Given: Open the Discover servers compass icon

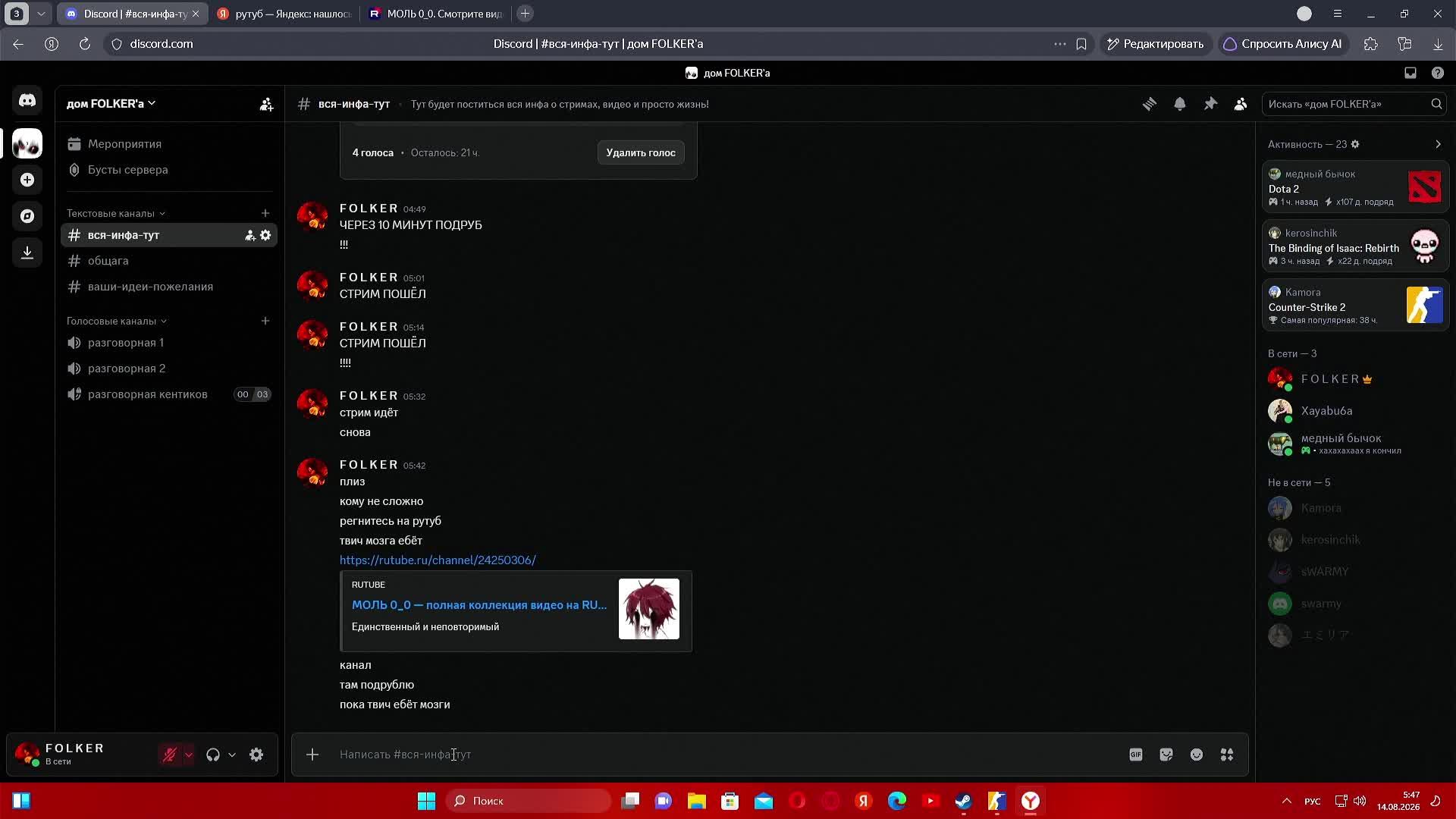Looking at the screenshot, I should (x=27, y=216).
